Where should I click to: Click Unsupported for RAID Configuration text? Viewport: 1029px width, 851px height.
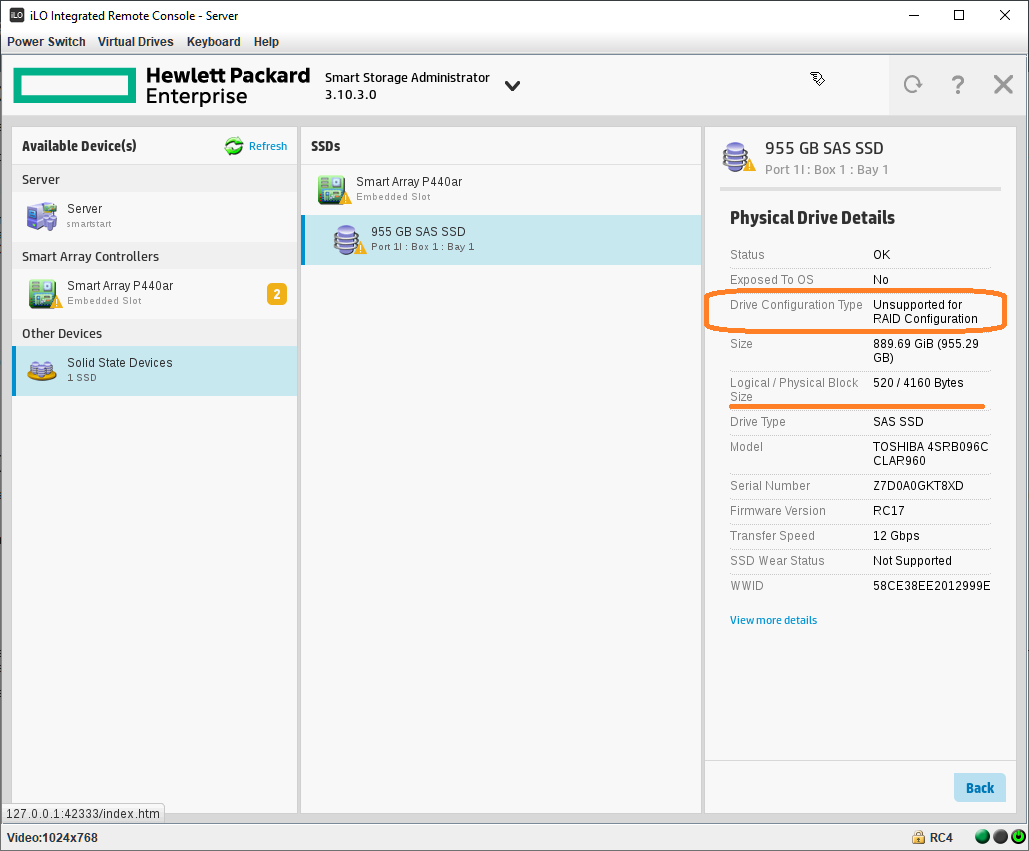point(925,312)
